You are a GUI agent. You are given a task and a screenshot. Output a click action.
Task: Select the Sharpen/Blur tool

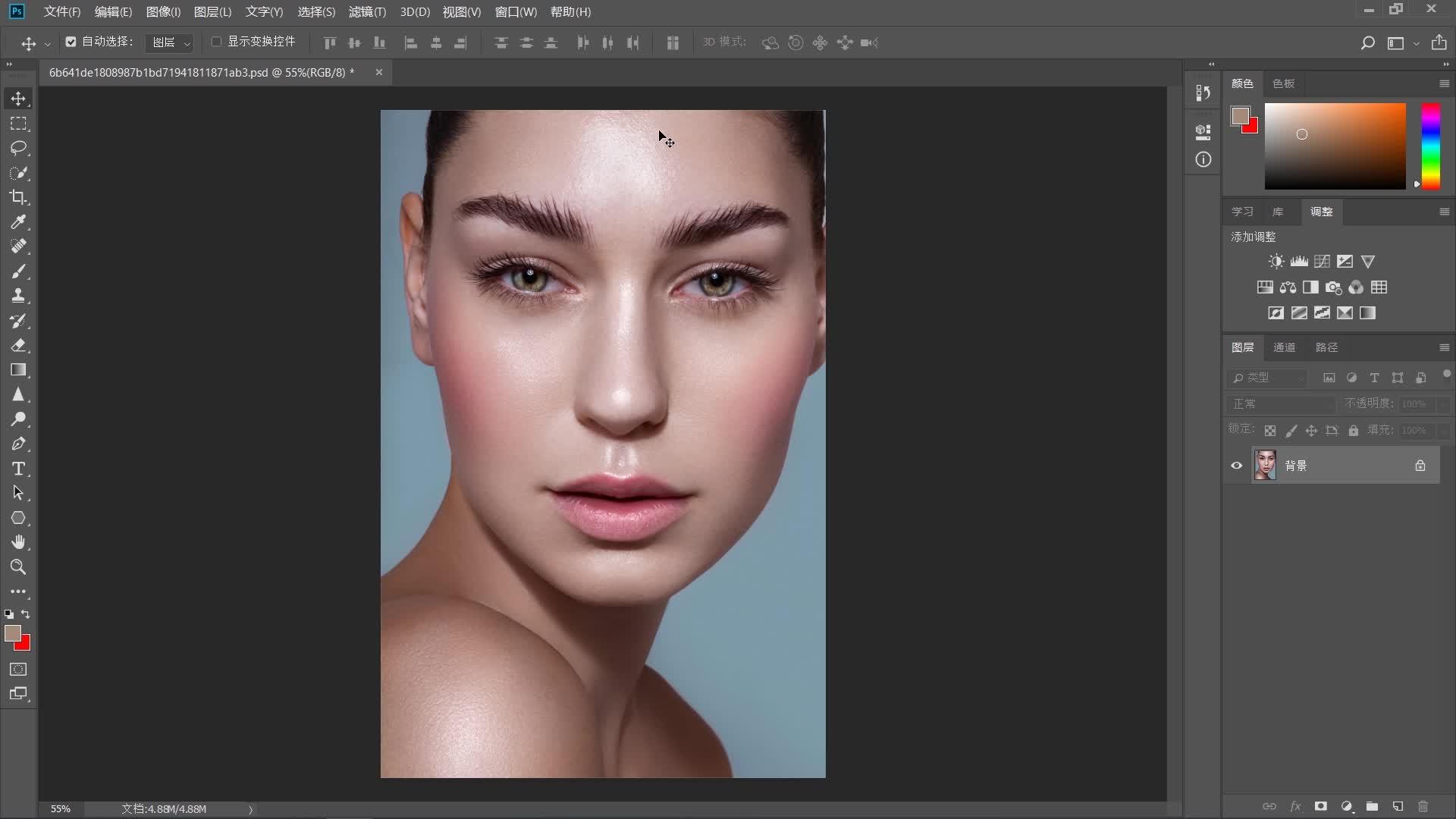point(18,394)
